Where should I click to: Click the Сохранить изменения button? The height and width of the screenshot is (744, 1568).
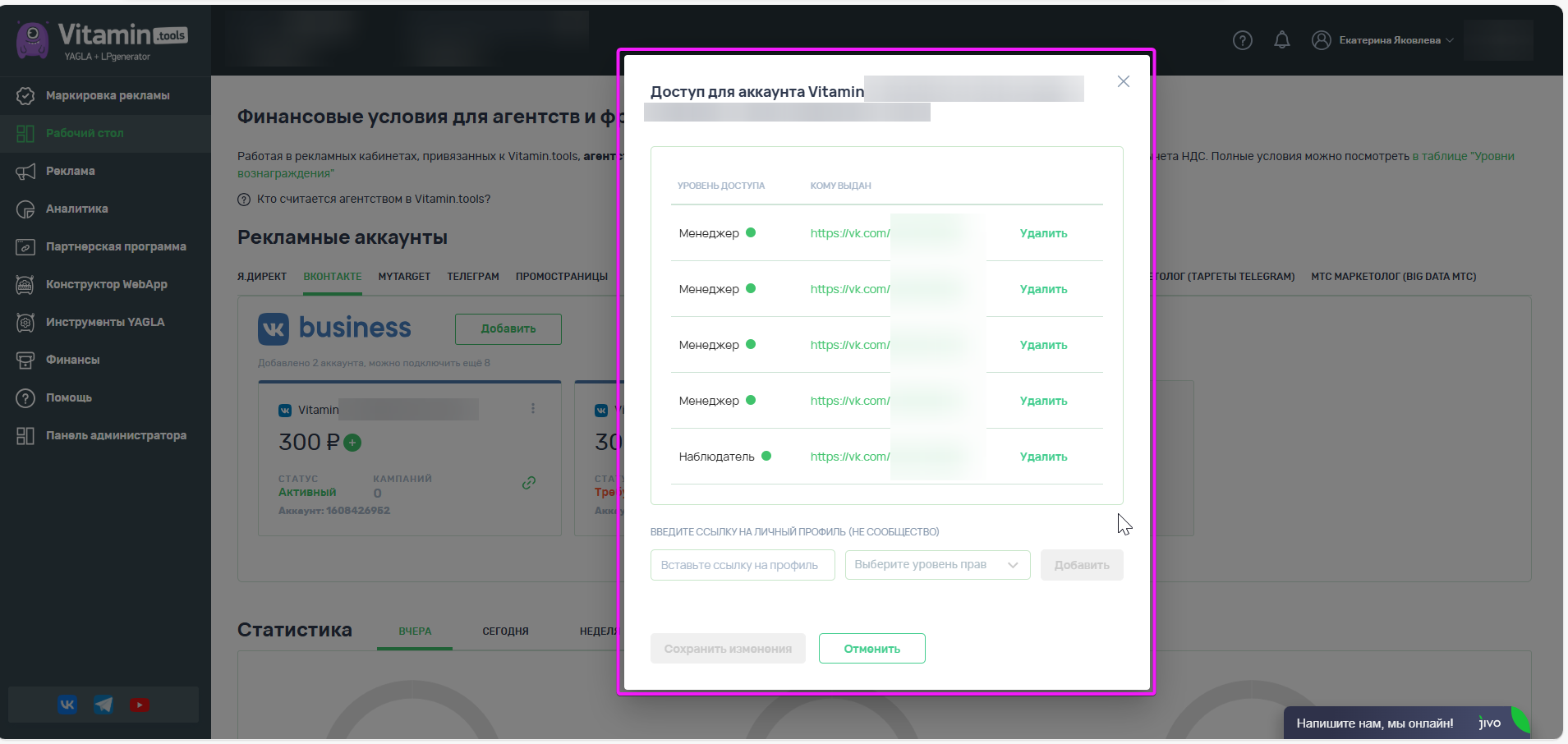click(728, 649)
